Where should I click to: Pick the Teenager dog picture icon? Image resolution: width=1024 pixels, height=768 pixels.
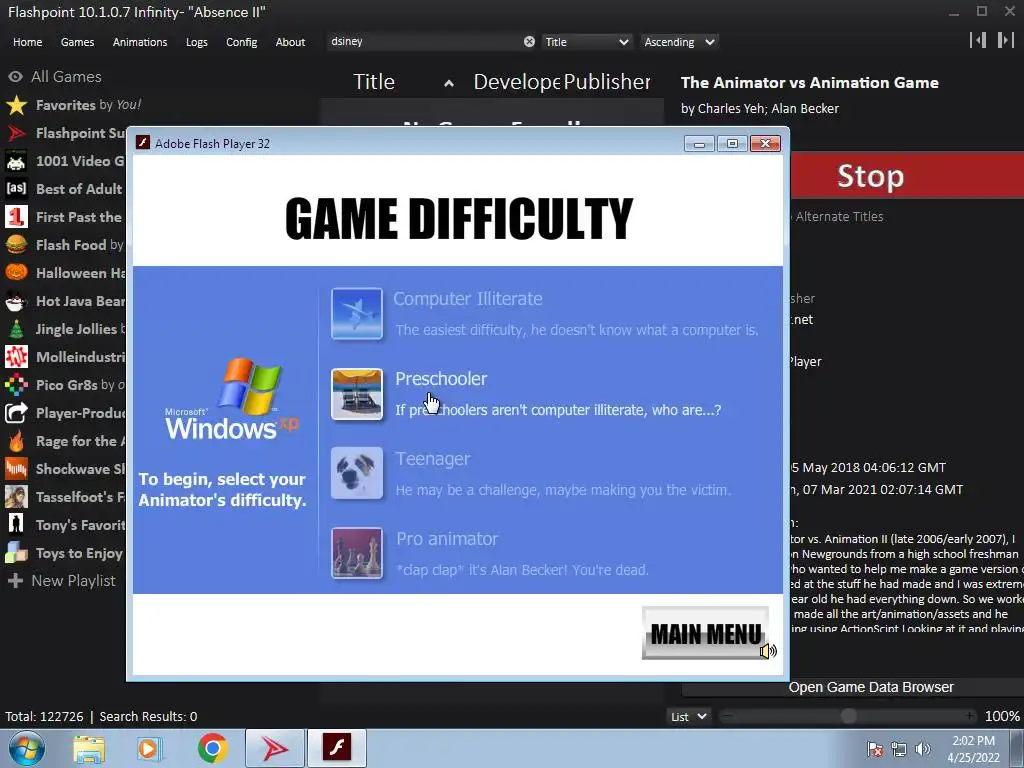[357, 473]
